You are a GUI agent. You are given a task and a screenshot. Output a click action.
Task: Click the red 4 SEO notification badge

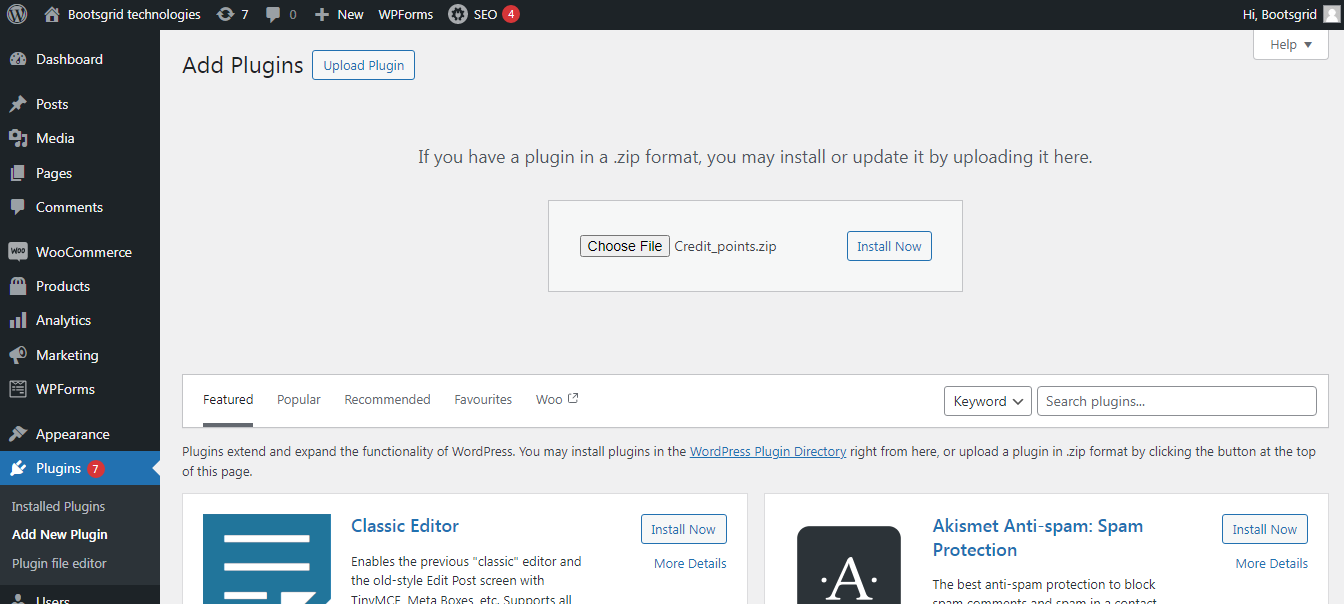[511, 14]
